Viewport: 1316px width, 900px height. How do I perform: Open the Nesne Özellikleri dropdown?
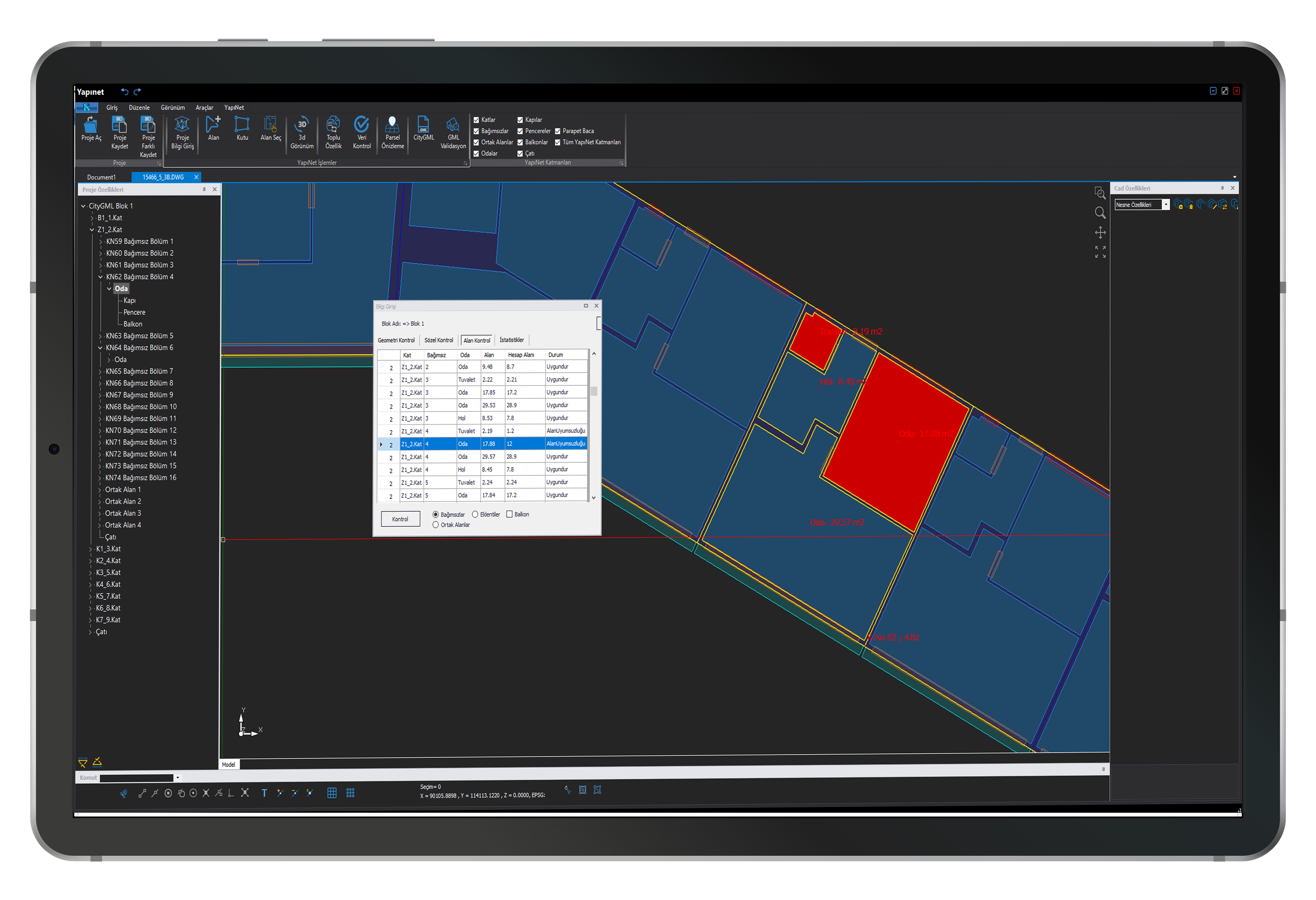(1165, 205)
